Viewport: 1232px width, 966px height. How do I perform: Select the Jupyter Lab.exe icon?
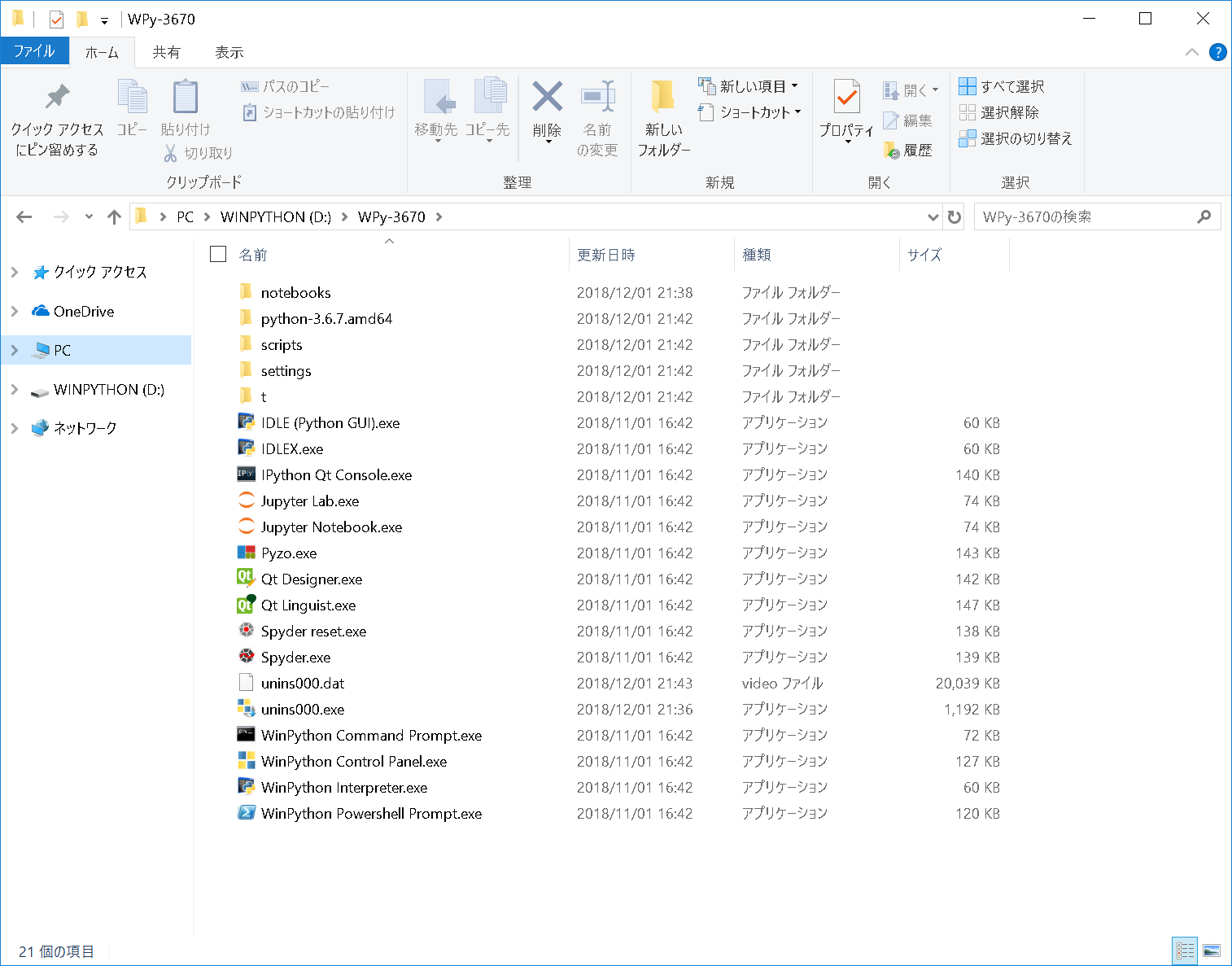[246, 500]
